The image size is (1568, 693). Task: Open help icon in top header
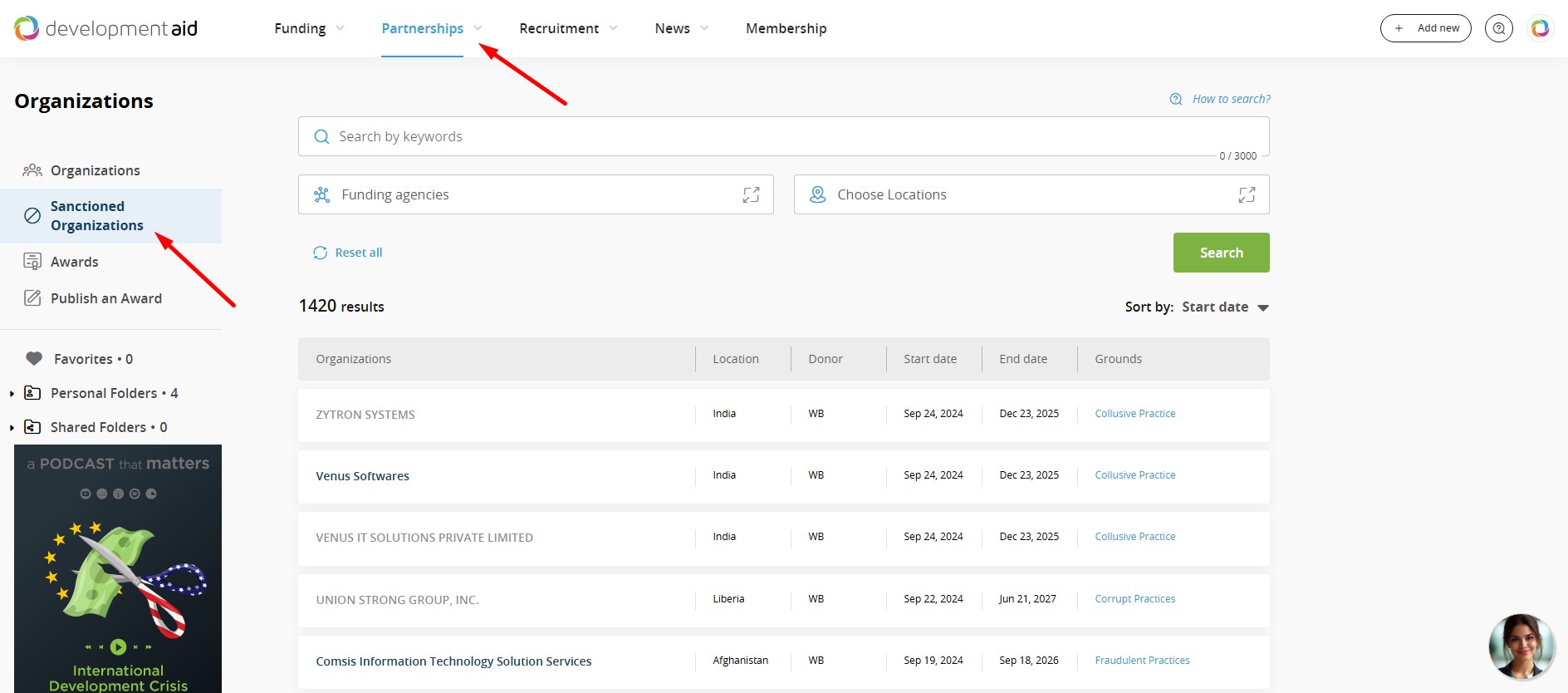click(x=1498, y=28)
